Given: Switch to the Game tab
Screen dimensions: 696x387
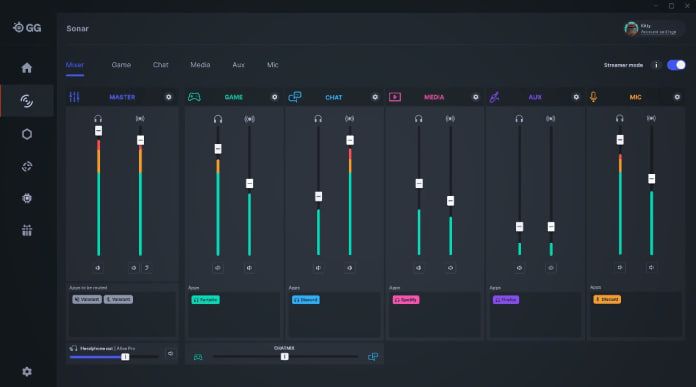Looking at the screenshot, I should point(121,65).
